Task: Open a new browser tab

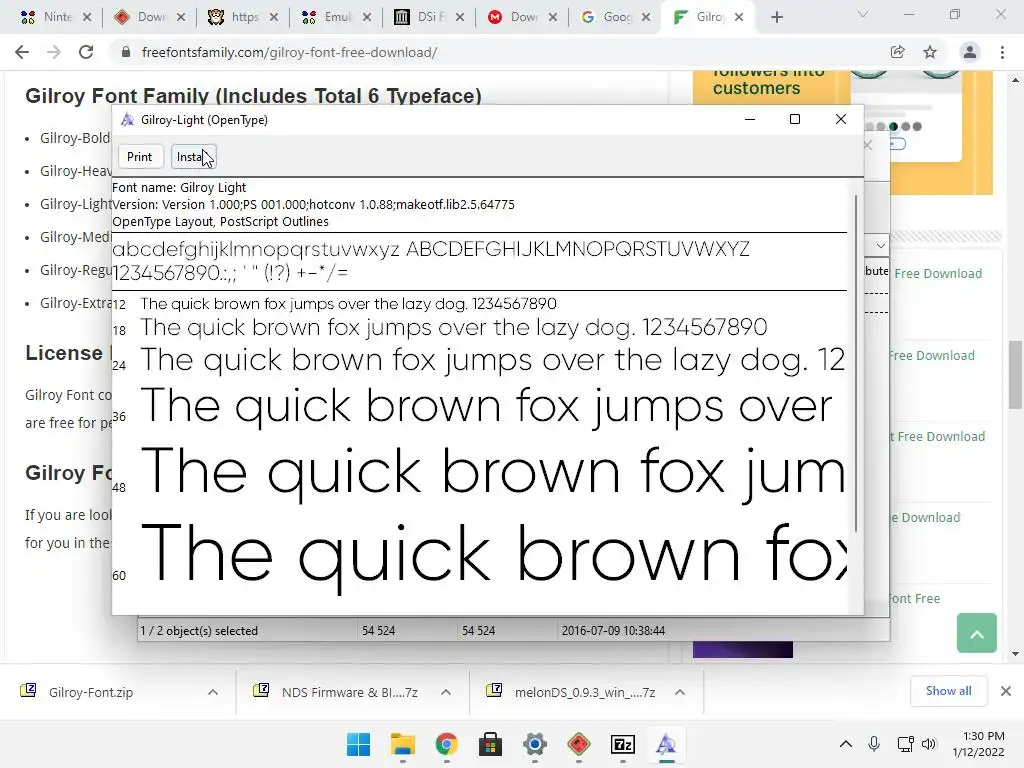Action: tap(776, 18)
